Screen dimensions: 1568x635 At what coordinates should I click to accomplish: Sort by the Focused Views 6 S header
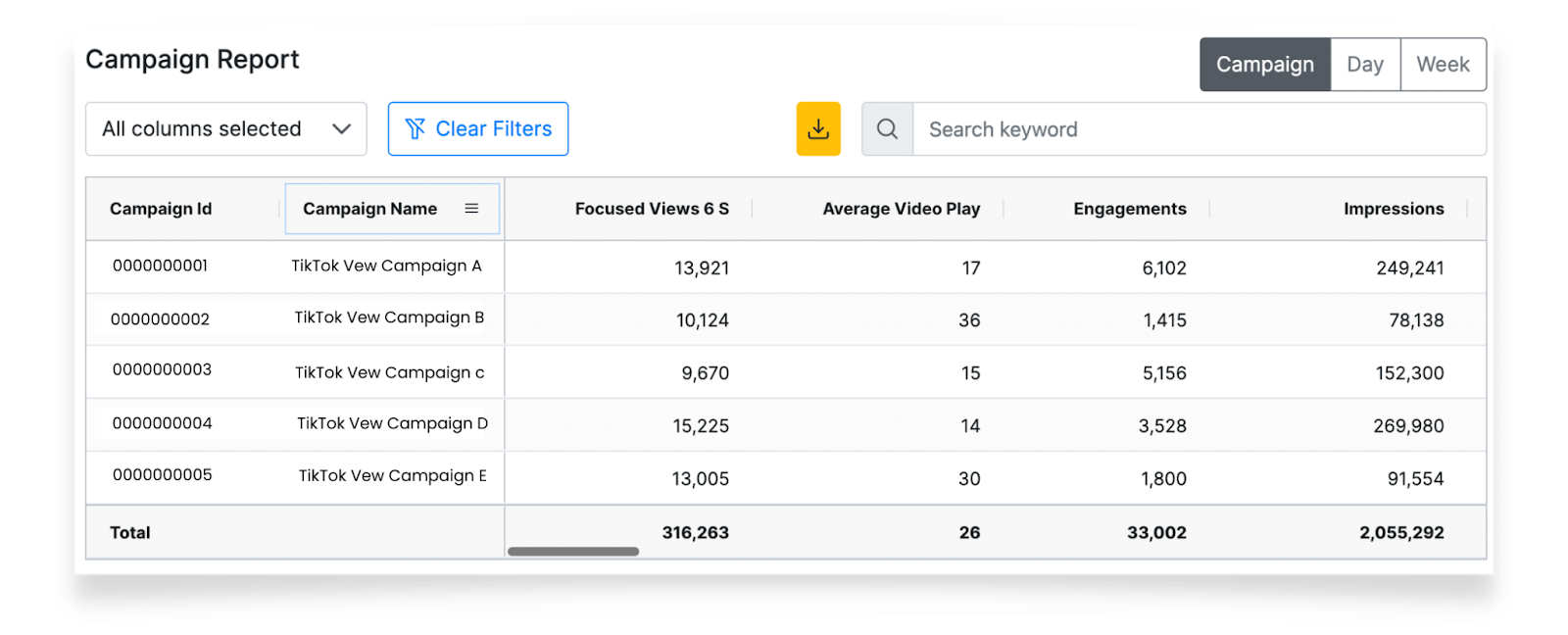point(652,209)
